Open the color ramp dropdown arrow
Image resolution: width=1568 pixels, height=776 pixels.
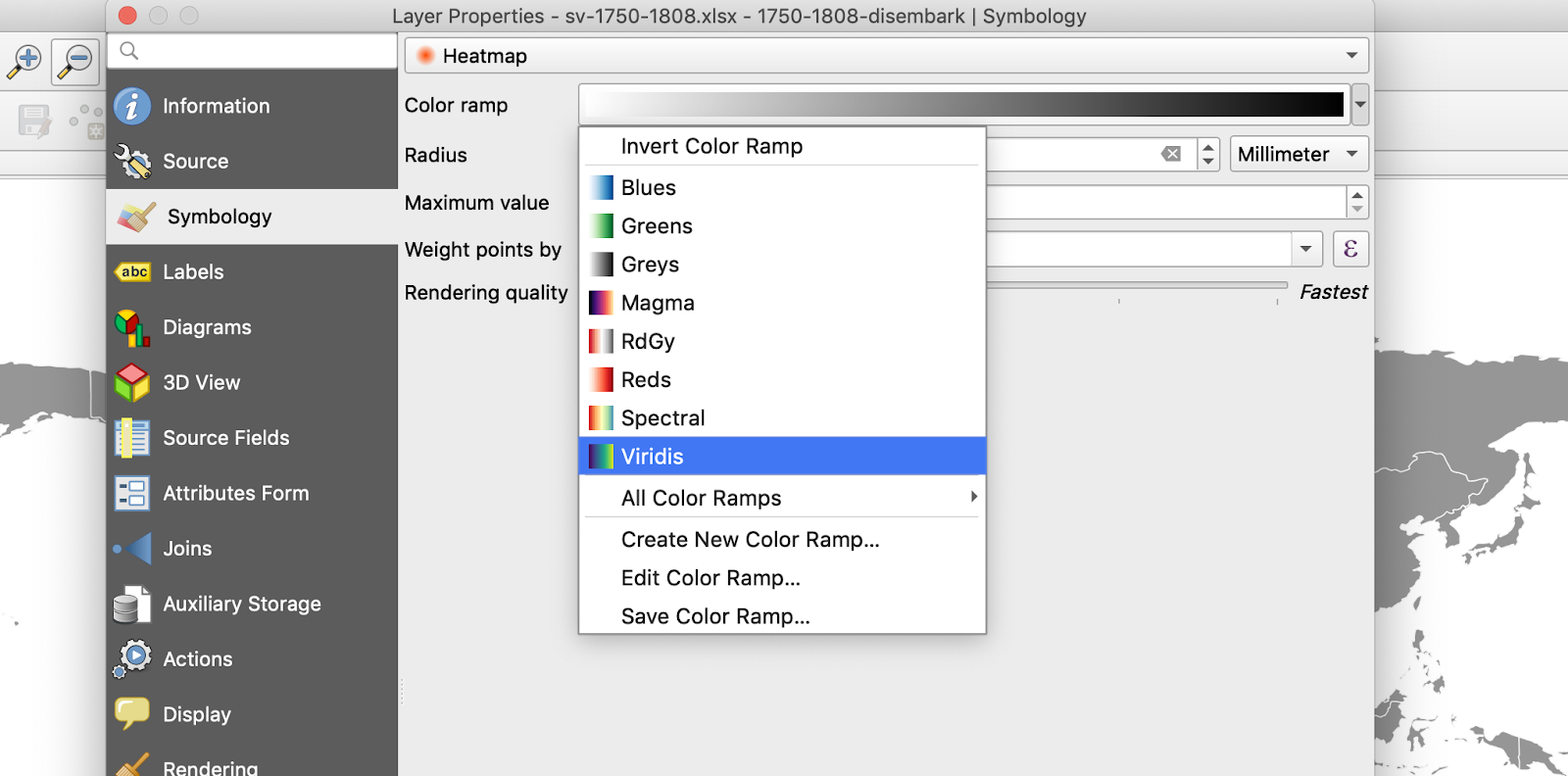tap(1360, 104)
